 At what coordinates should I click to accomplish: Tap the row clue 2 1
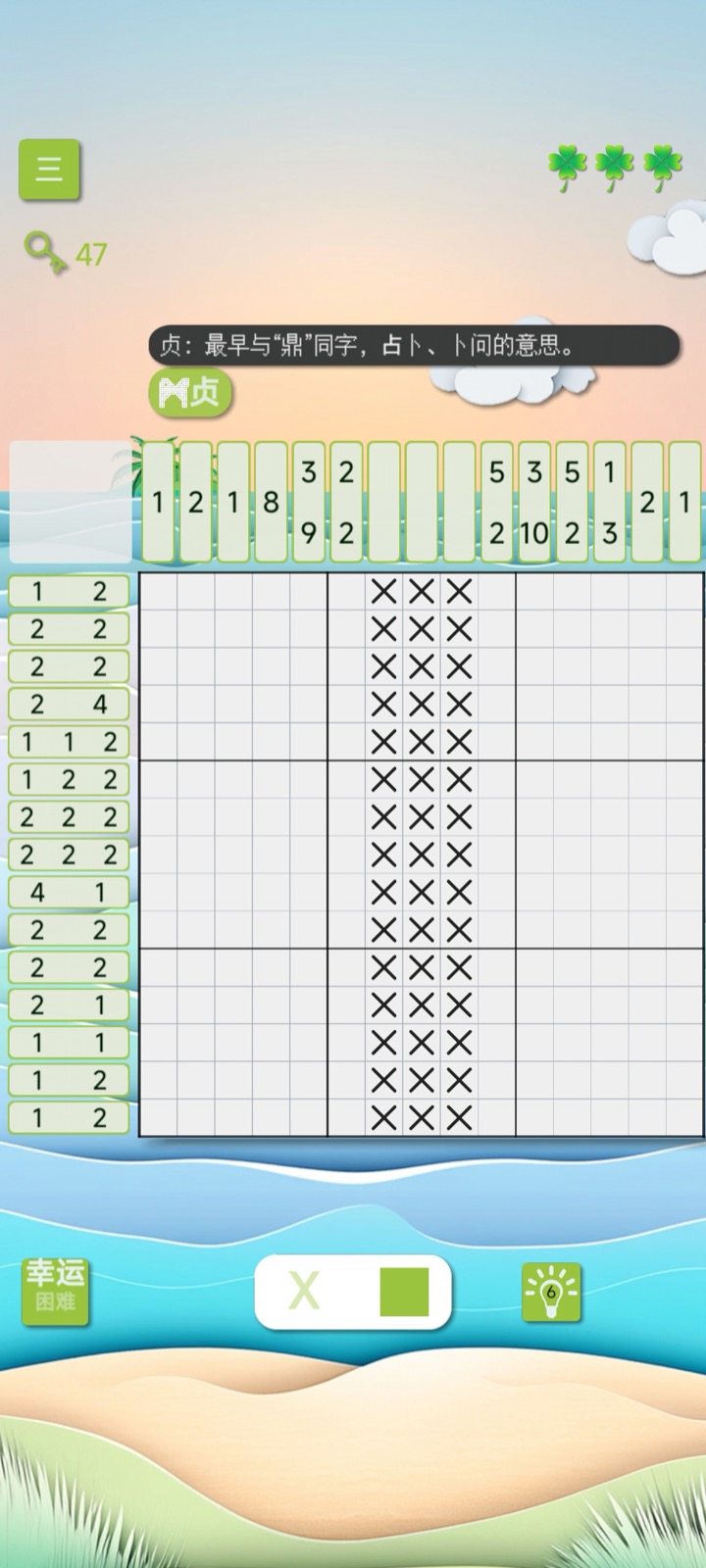tap(69, 1004)
